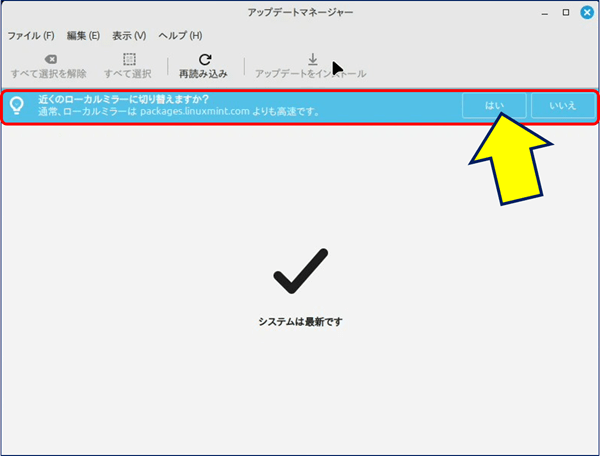Click はい to switch to local mirror
The height and width of the screenshot is (456, 600).
coord(494,106)
